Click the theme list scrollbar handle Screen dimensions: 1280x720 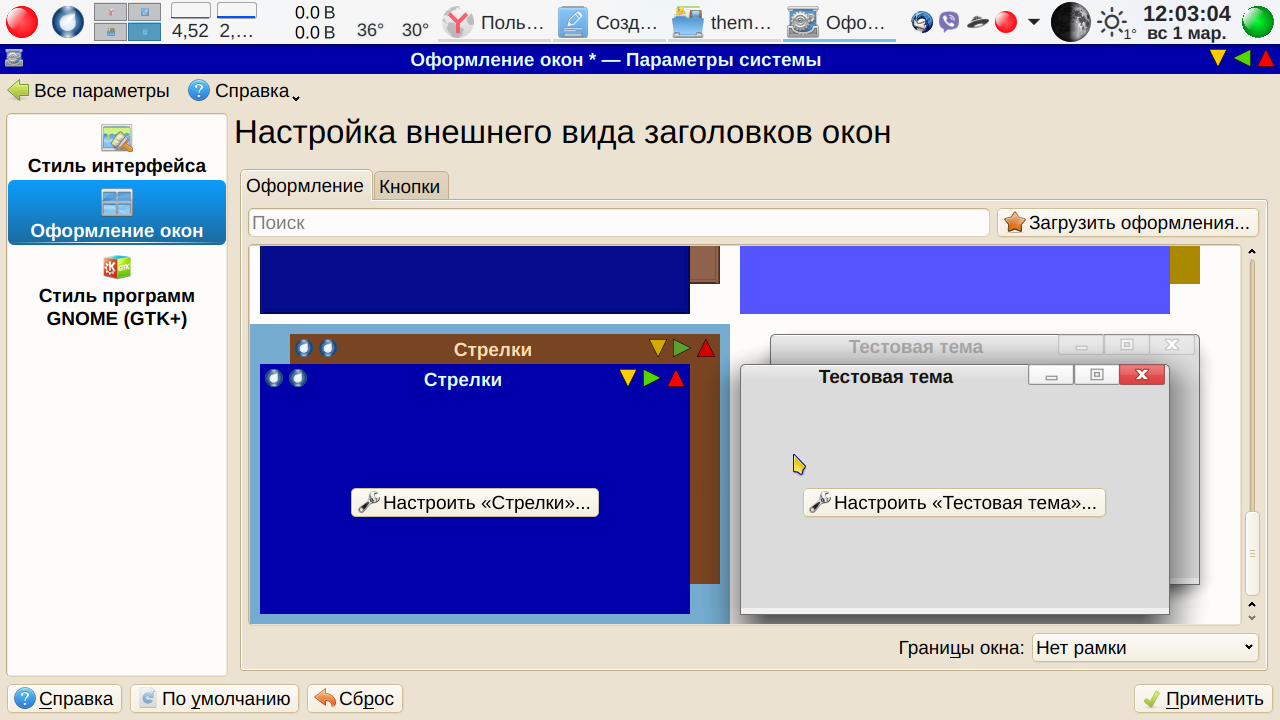coord(1251,554)
